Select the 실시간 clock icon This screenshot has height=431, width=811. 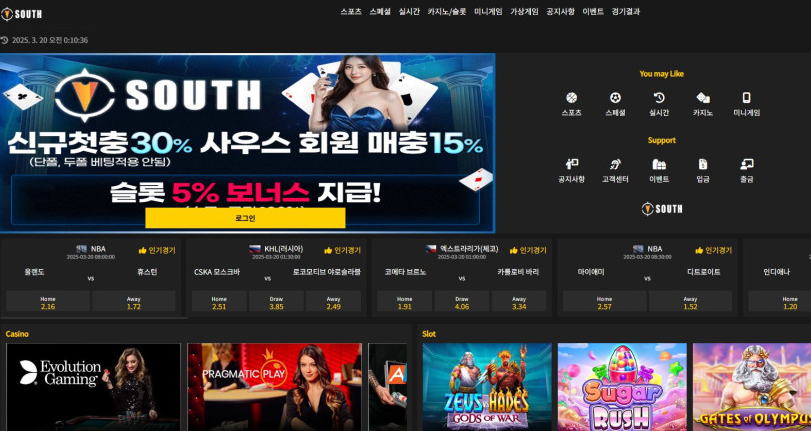tap(659, 98)
